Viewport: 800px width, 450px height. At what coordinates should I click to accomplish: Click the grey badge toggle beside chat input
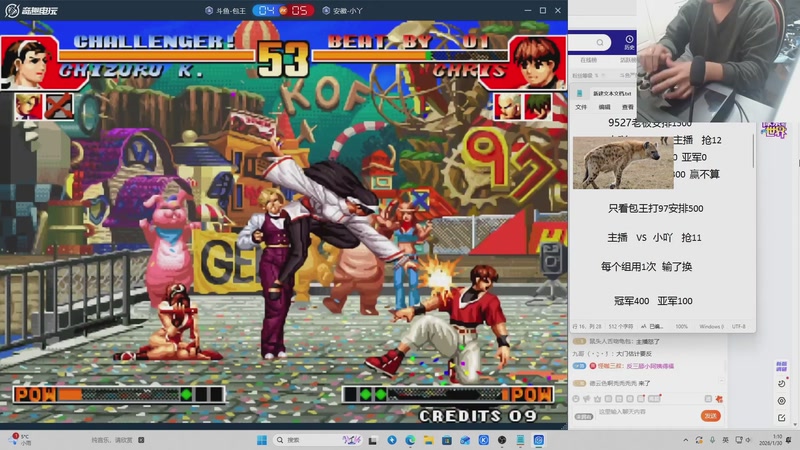[x=584, y=416]
